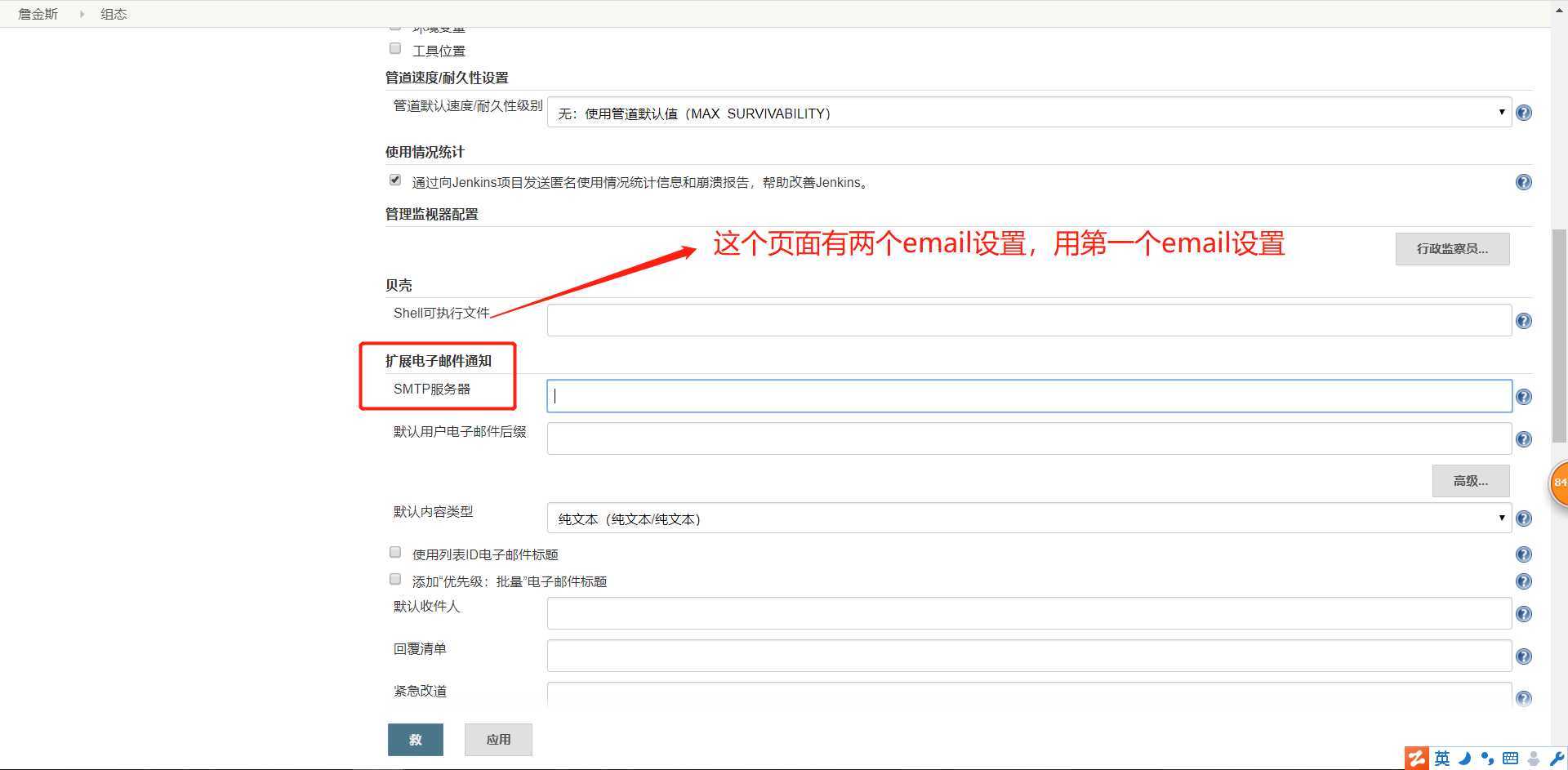Image resolution: width=1568 pixels, height=770 pixels.
Task: Open the 默认内容类型 dropdown showing 纯文本
Action: tap(1029, 519)
